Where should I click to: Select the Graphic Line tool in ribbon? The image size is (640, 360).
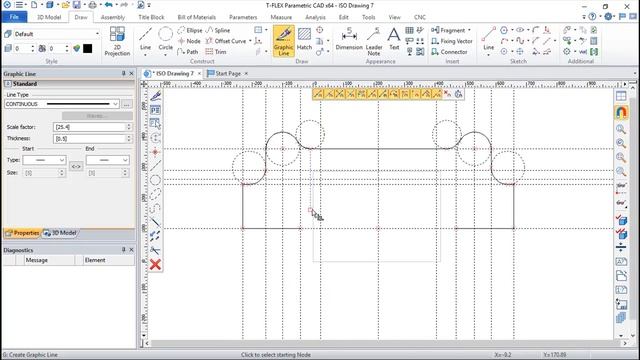tap(284, 41)
